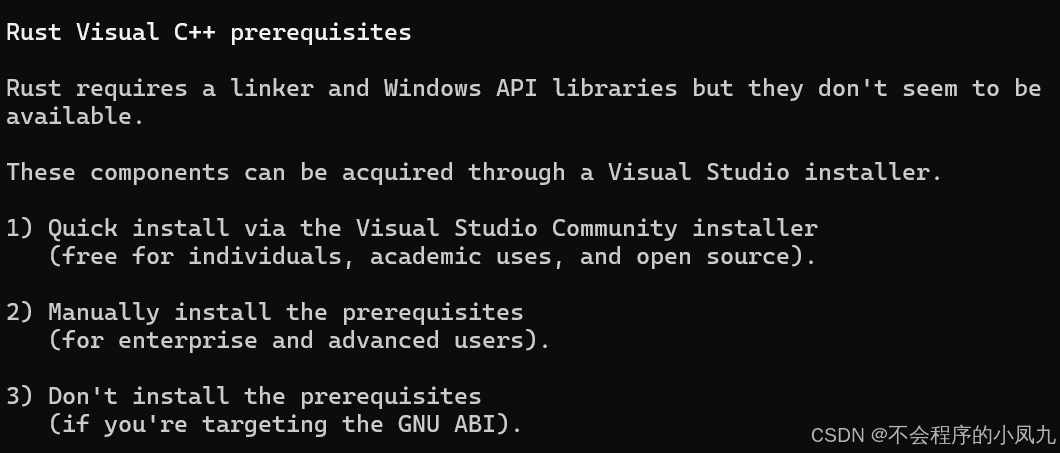Click the "open source" words
This screenshot has height=453, width=1060.
[713, 257]
